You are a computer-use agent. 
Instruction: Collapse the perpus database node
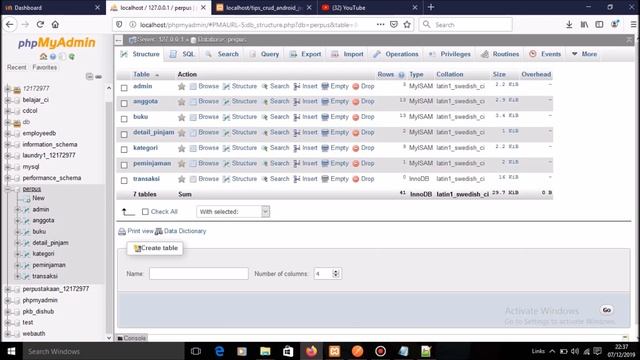tap(7, 189)
